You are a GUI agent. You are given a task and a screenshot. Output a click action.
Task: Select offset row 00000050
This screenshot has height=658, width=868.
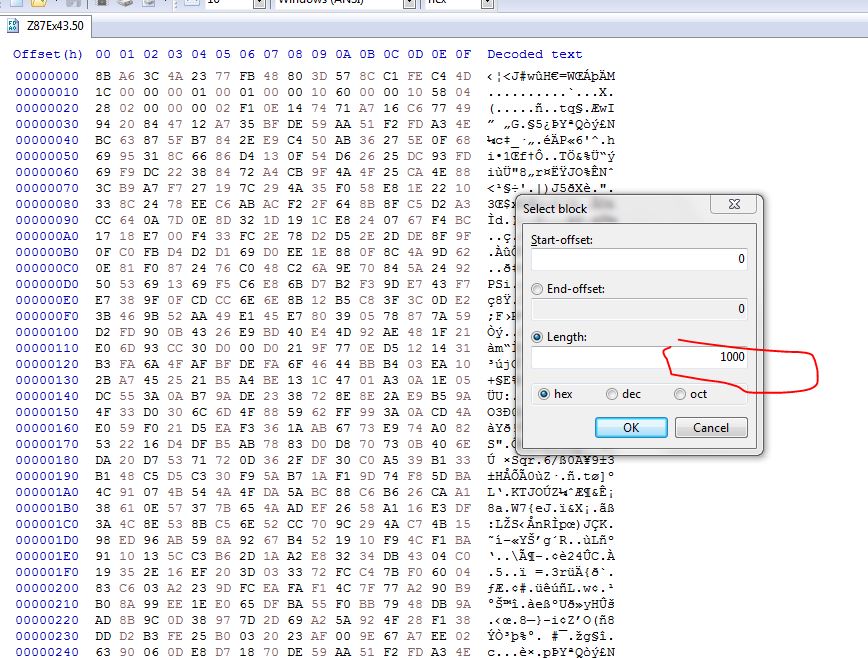click(47, 156)
